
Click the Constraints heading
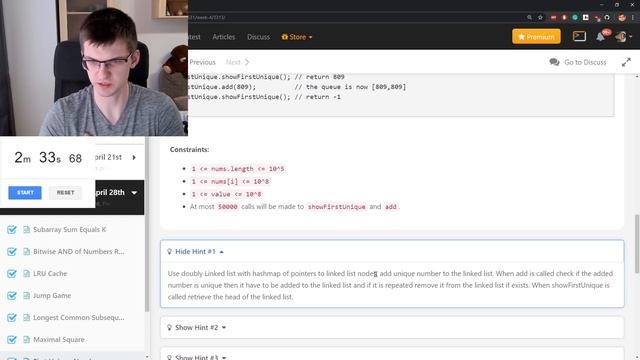click(x=189, y=149)
